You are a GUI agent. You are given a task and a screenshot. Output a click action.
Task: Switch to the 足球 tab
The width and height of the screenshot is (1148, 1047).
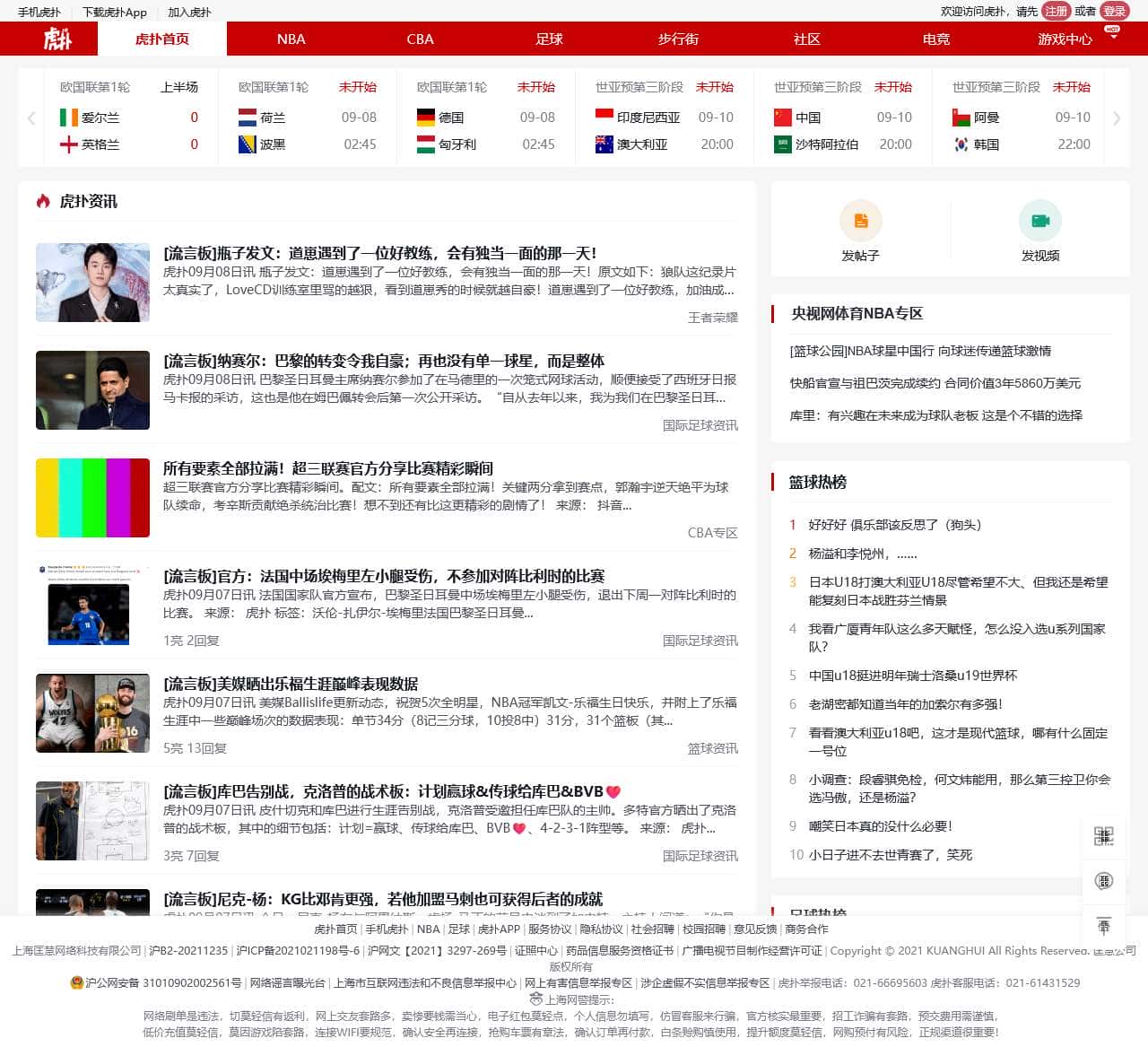pos(549,39)
